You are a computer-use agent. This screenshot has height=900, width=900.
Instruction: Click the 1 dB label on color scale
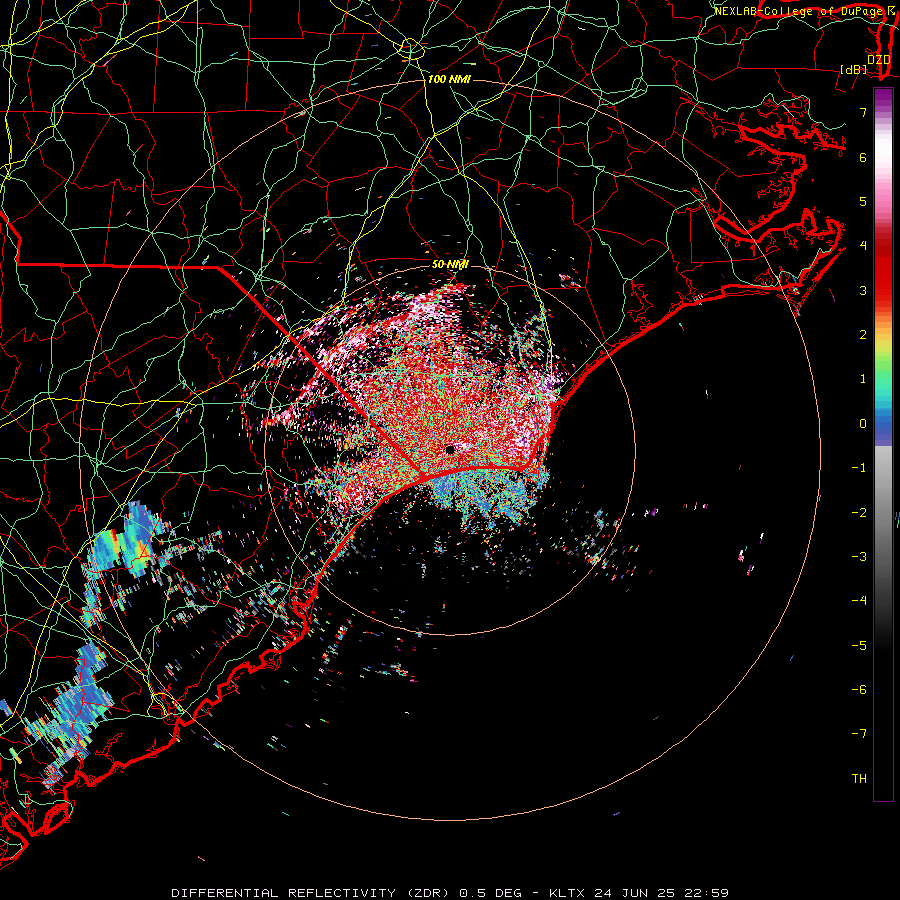click(x=863, y=379)
